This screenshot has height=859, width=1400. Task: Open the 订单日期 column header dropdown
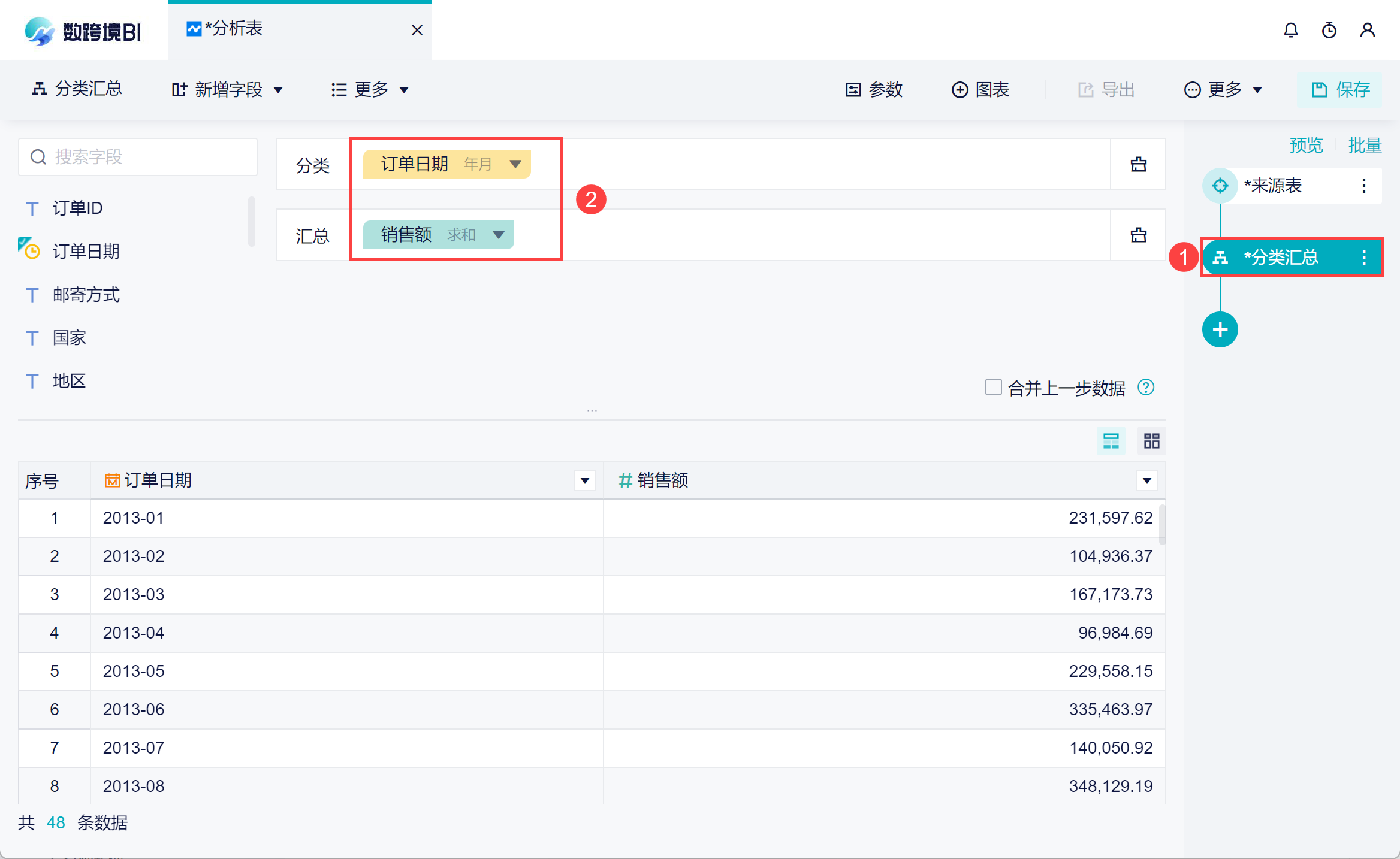(584, 480)
